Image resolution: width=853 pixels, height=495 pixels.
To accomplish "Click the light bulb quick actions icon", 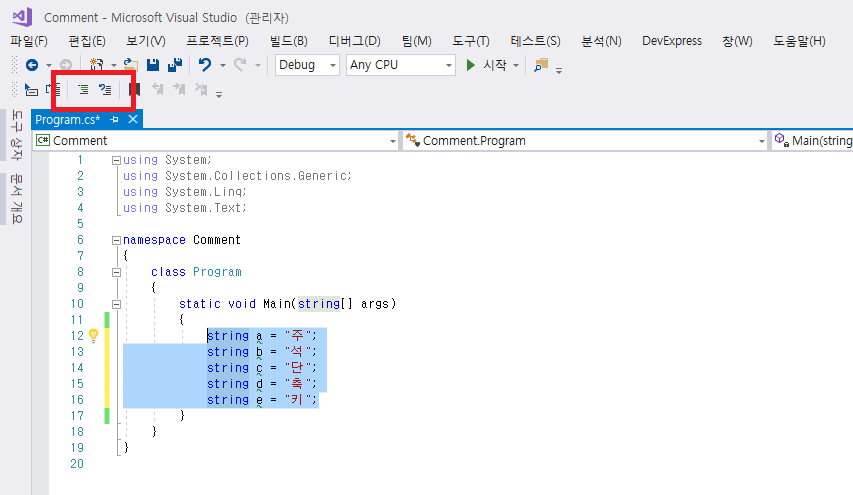I will [x=94, y=335].
